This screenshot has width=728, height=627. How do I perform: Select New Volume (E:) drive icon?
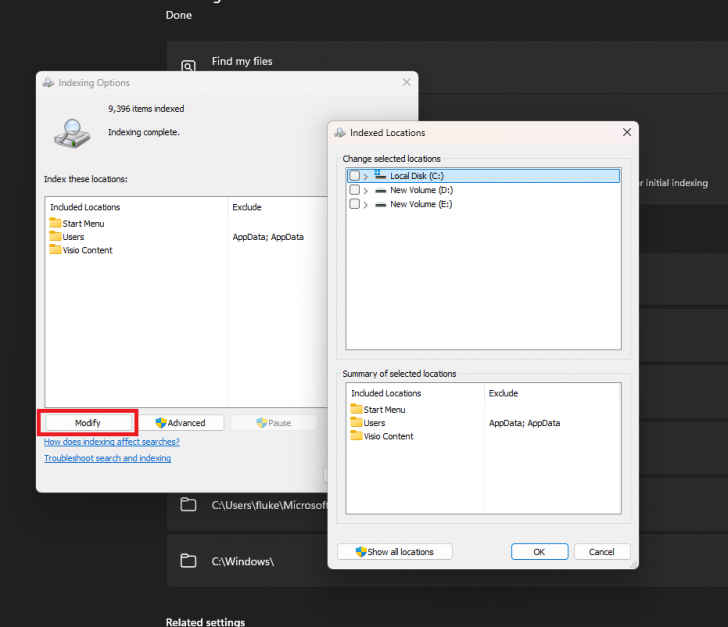381,204
